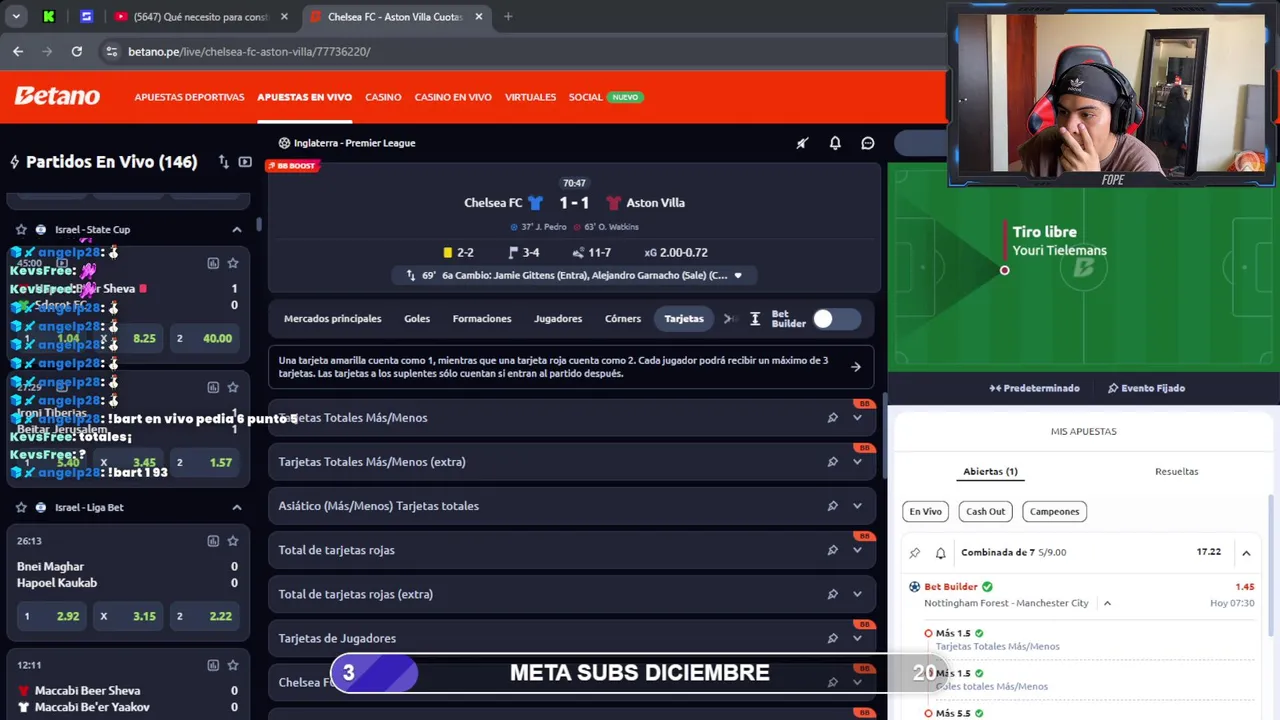Screen dimensions: 1280x720
Task: Expand Tarjetas Totales Más/Menos market
Action: (x=857, y=418)
